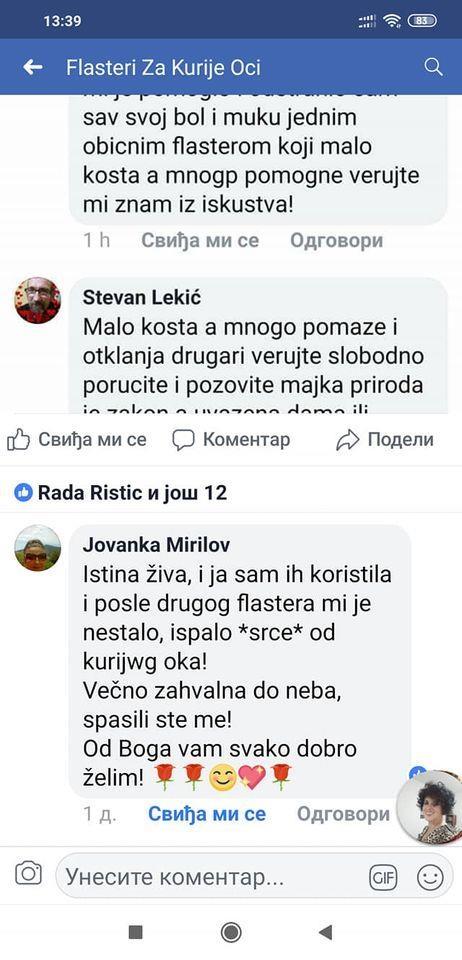Image resolution: width=462 pixels, height=960 pixels.
Task: Like Jovanka Mirilov's comment
Action: (207, 814)
